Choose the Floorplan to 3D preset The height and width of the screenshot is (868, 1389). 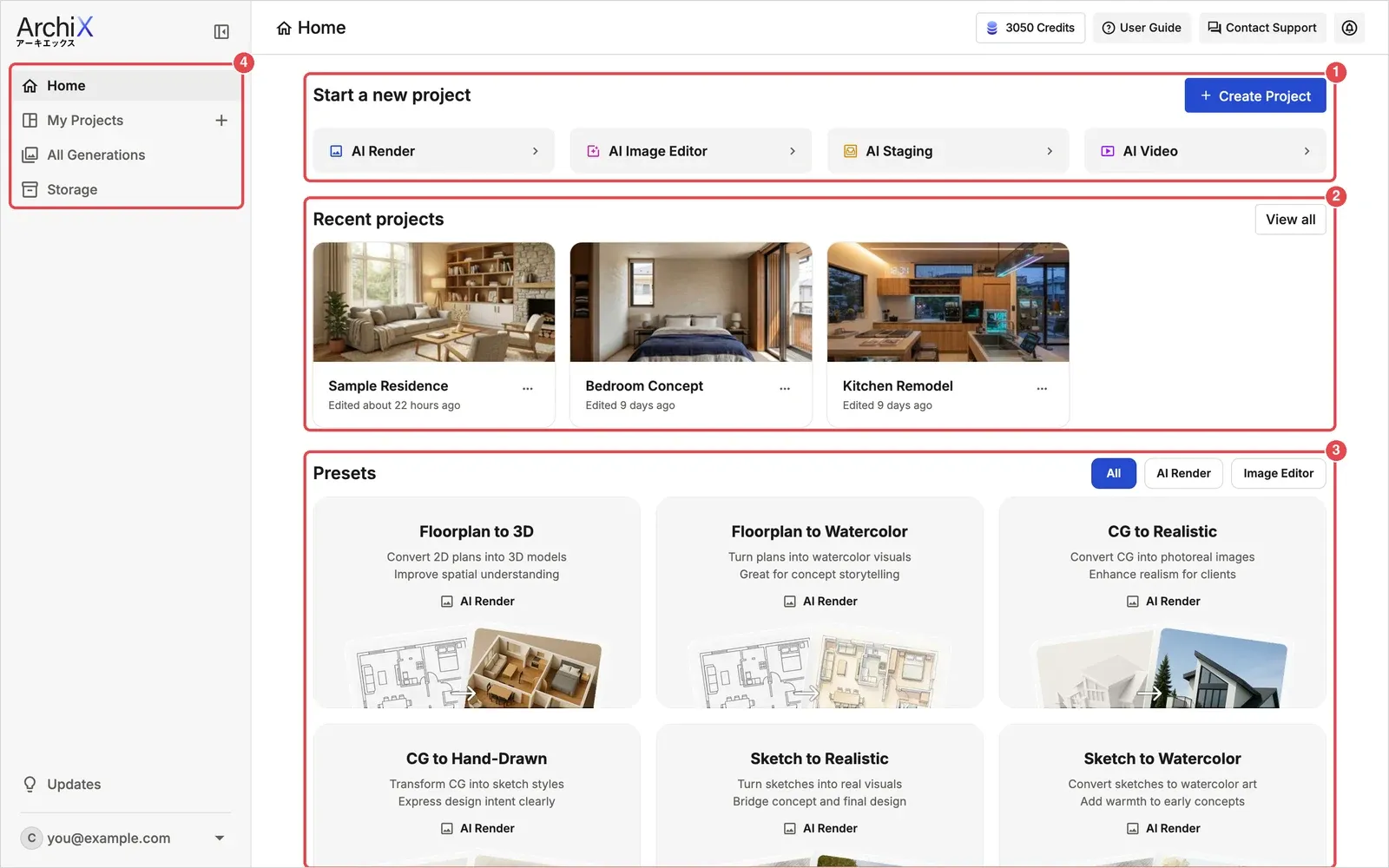(477, 602)
